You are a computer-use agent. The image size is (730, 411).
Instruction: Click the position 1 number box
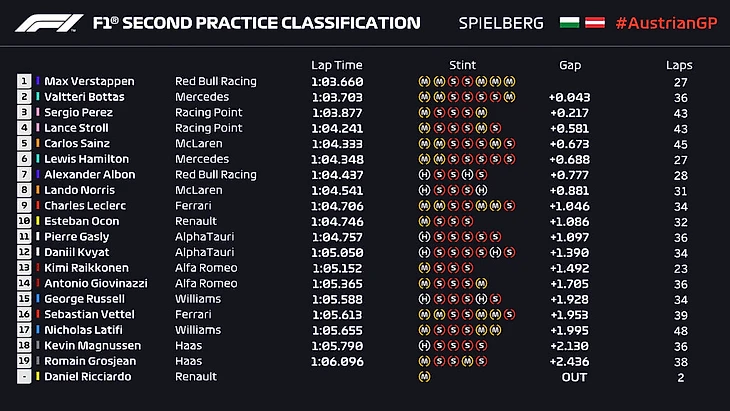pyautogui.click(x=24, y=81)
